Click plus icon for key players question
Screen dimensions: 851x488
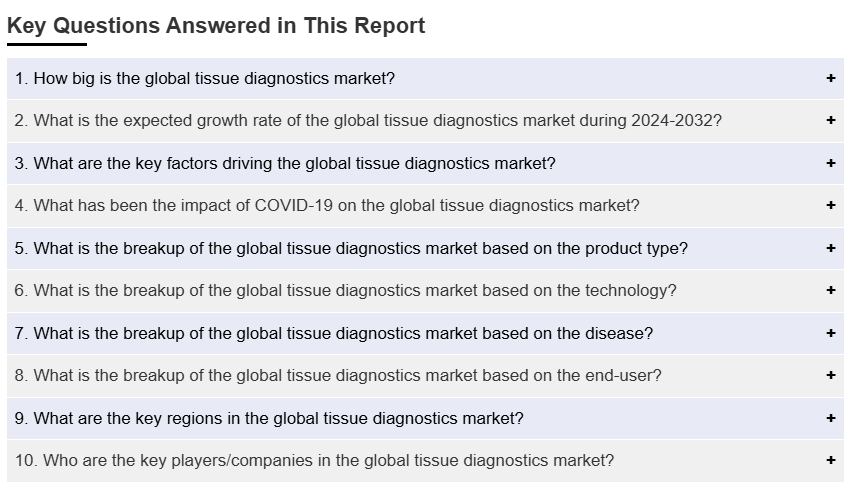pos(830,460)
